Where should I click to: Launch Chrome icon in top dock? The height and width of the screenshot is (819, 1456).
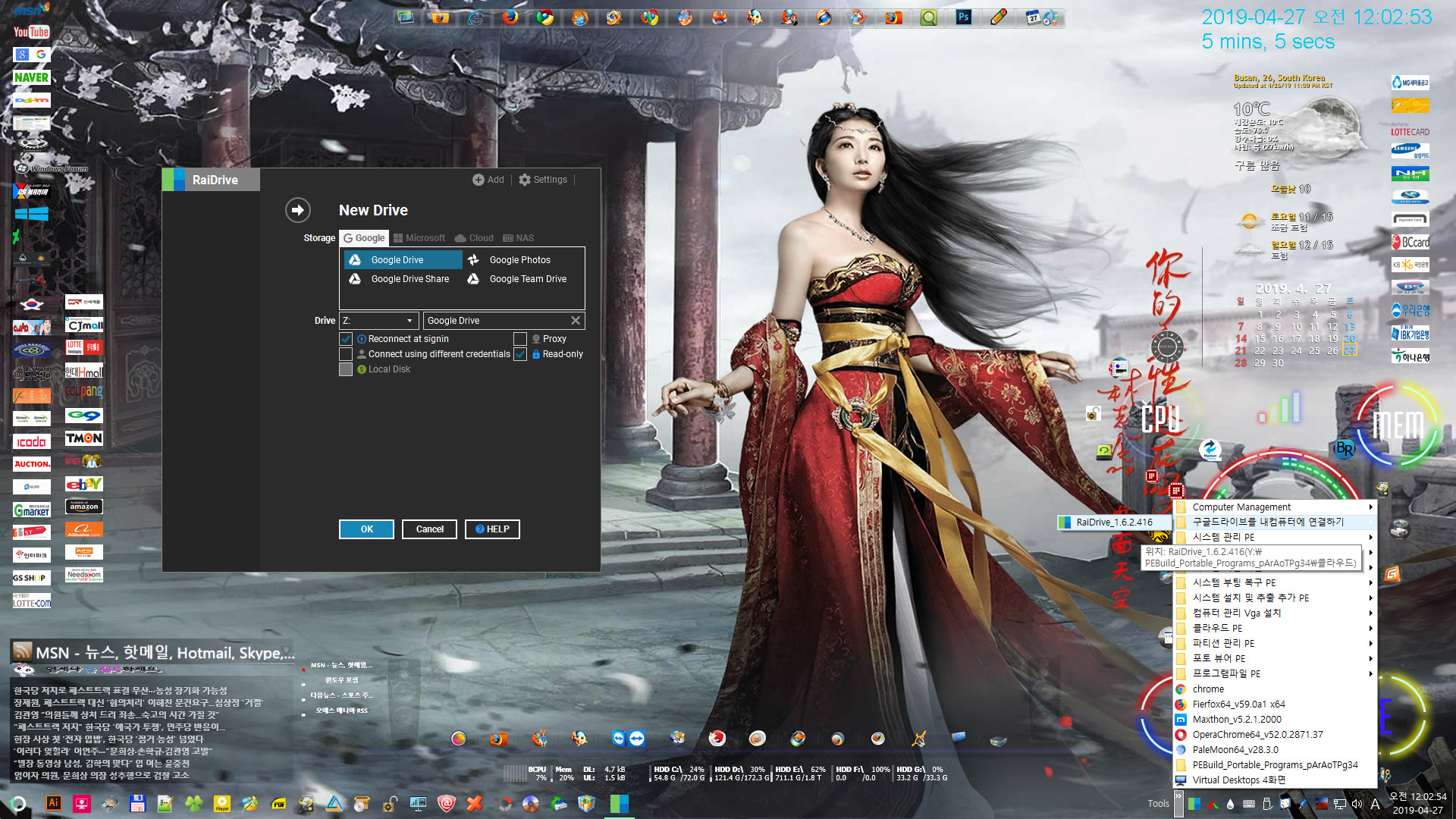pos(545,17)
